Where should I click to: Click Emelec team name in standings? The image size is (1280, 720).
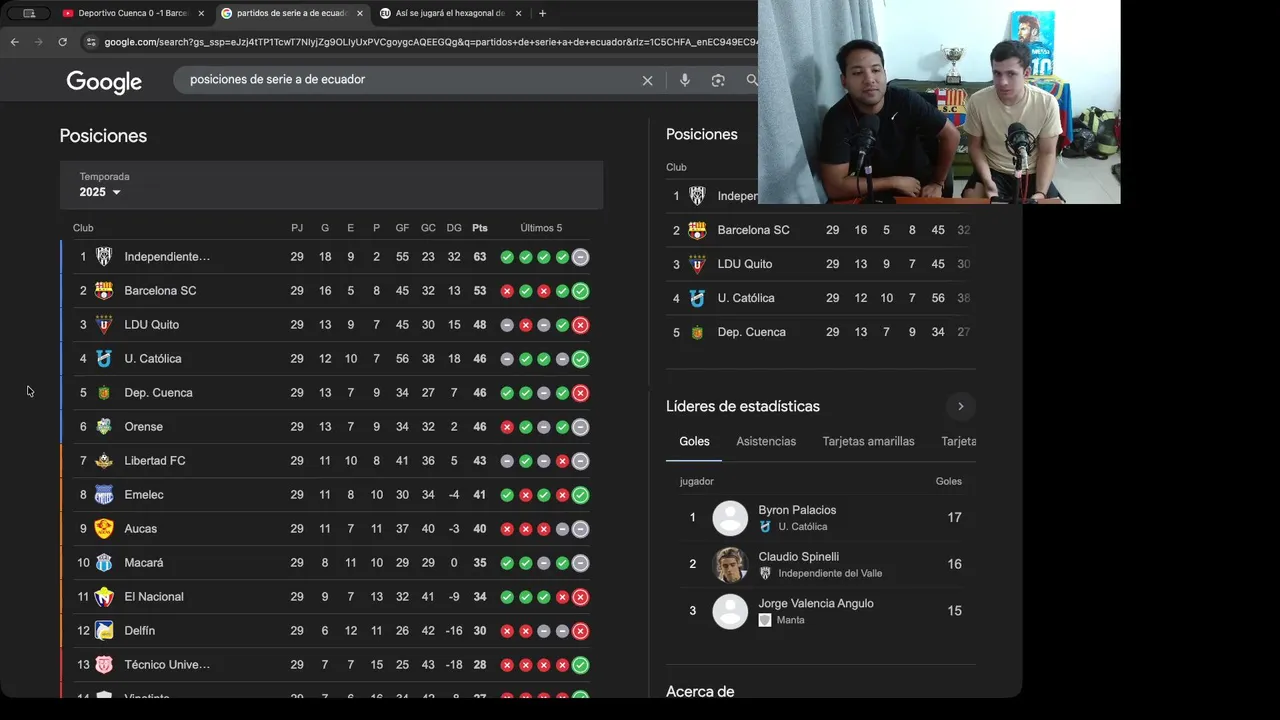[x=144, y=495]
